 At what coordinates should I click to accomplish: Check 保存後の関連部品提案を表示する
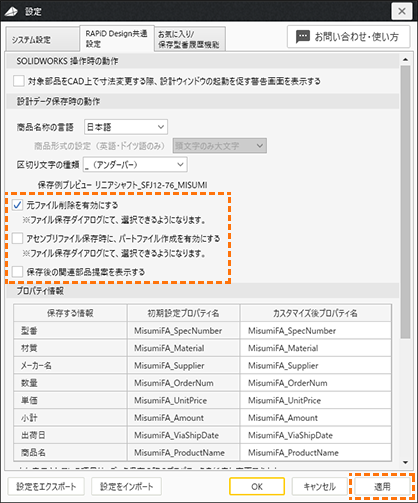click(x=17, y=272)
